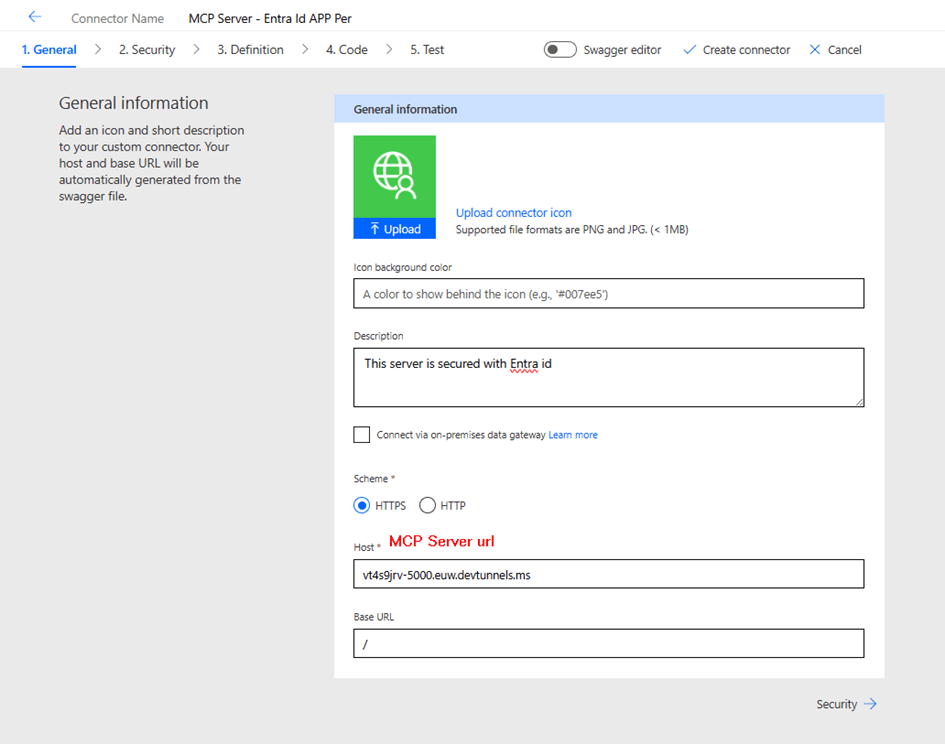Click the green connector globe icon
The height and width of the screenshot is (744, 945).
click(x=394, y=175)
